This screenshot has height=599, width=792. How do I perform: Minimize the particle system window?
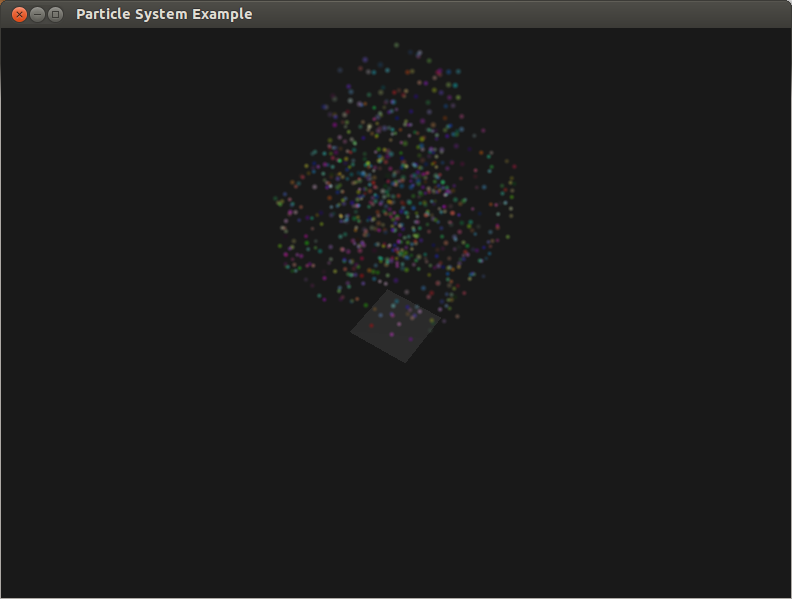(37, 14)
